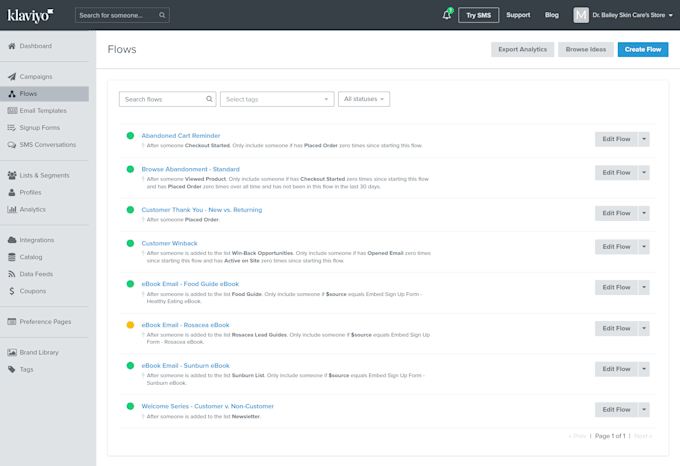This screenshot has width=680, height=466.
Task: Go to Campaigns in the sidebar
Action: click(x=36, y=77)
